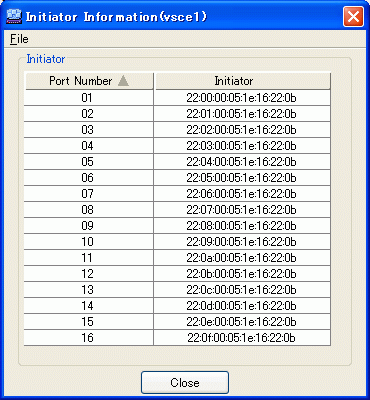Click initiator 22:04:00:05:1e:16:22:0b
This screenshot has height=400, width=370.
point(242,162)
